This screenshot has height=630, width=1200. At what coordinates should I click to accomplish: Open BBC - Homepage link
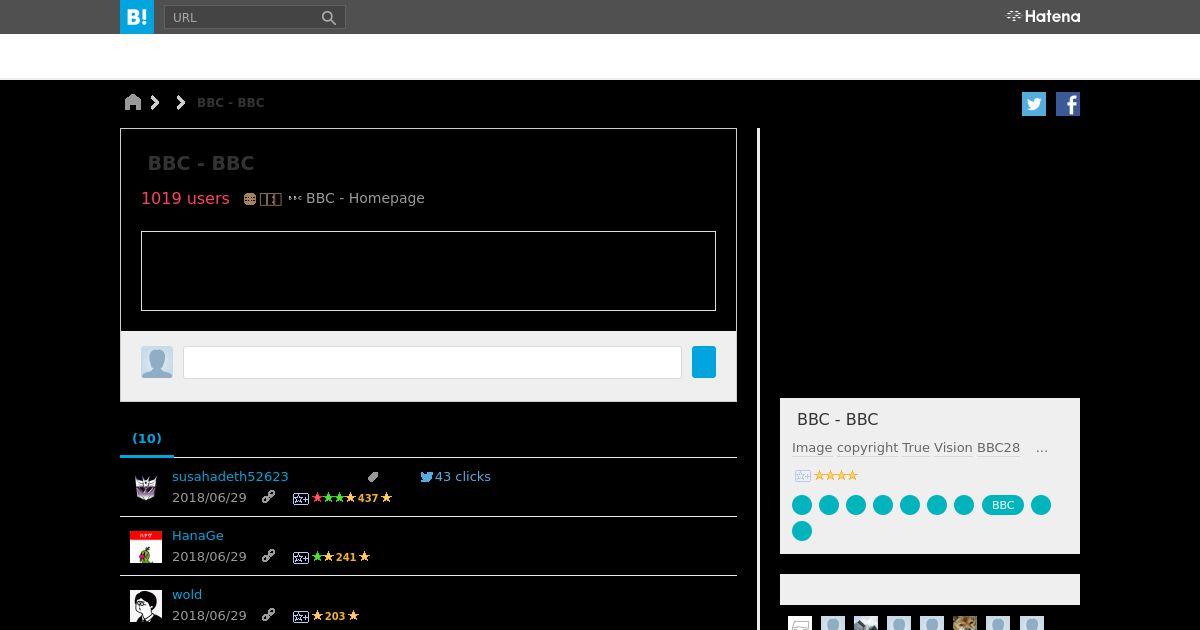tap(365, 198)
